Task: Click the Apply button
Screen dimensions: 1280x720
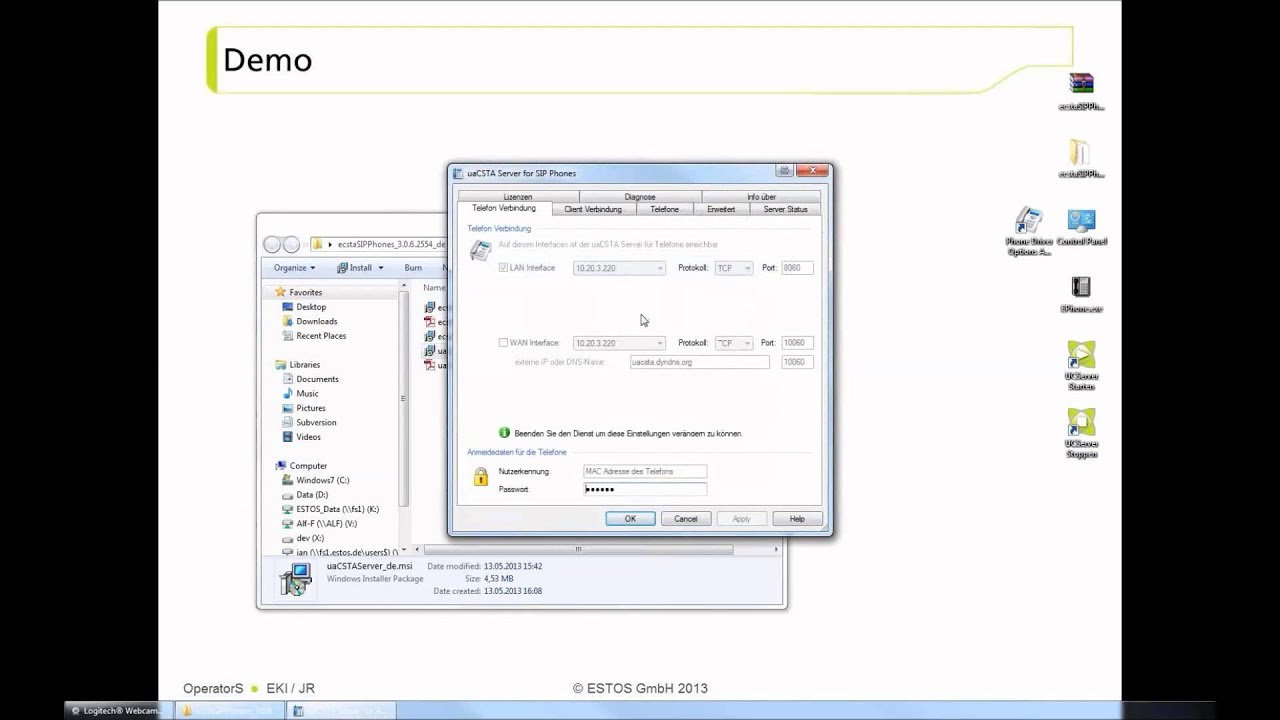Action: [x=741, y=519]
